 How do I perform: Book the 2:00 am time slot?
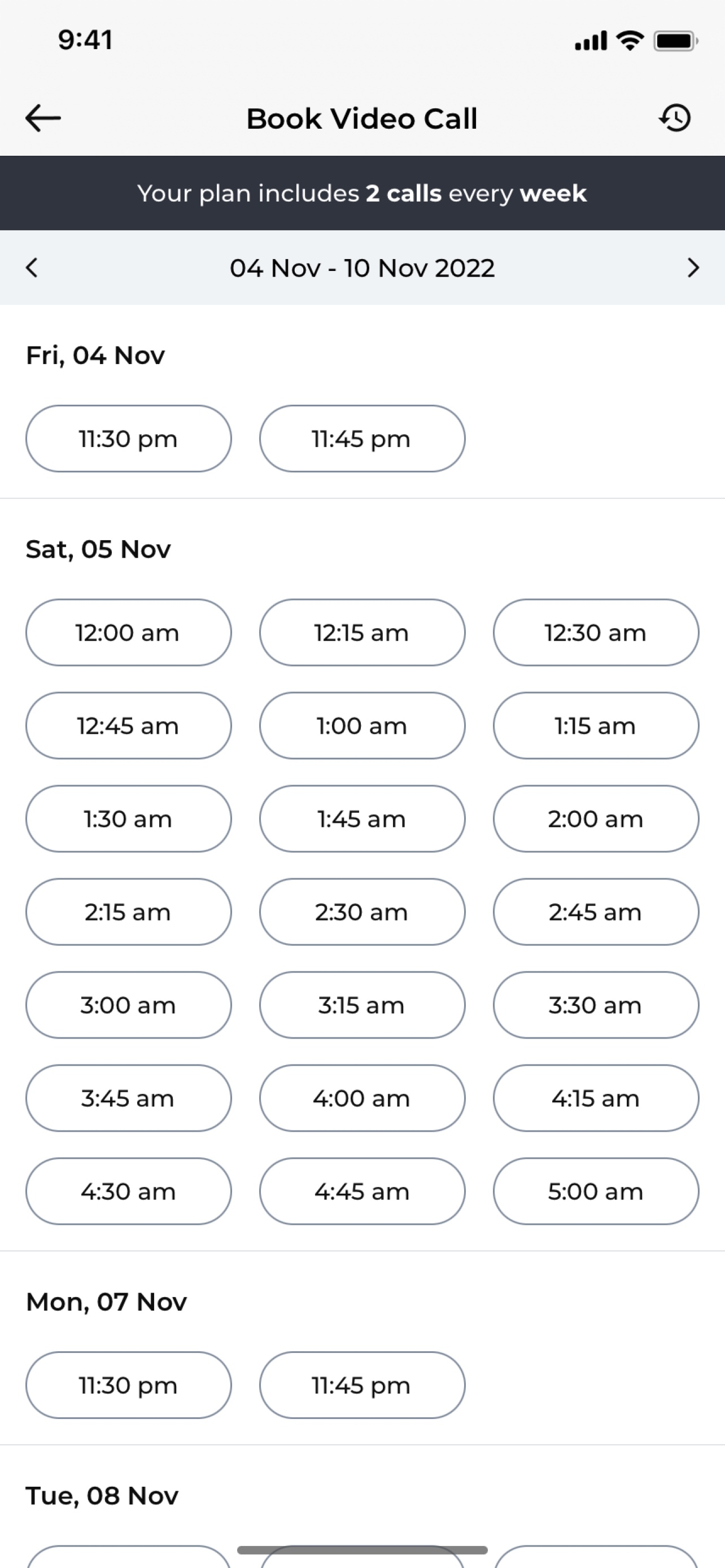click(596, 820)
